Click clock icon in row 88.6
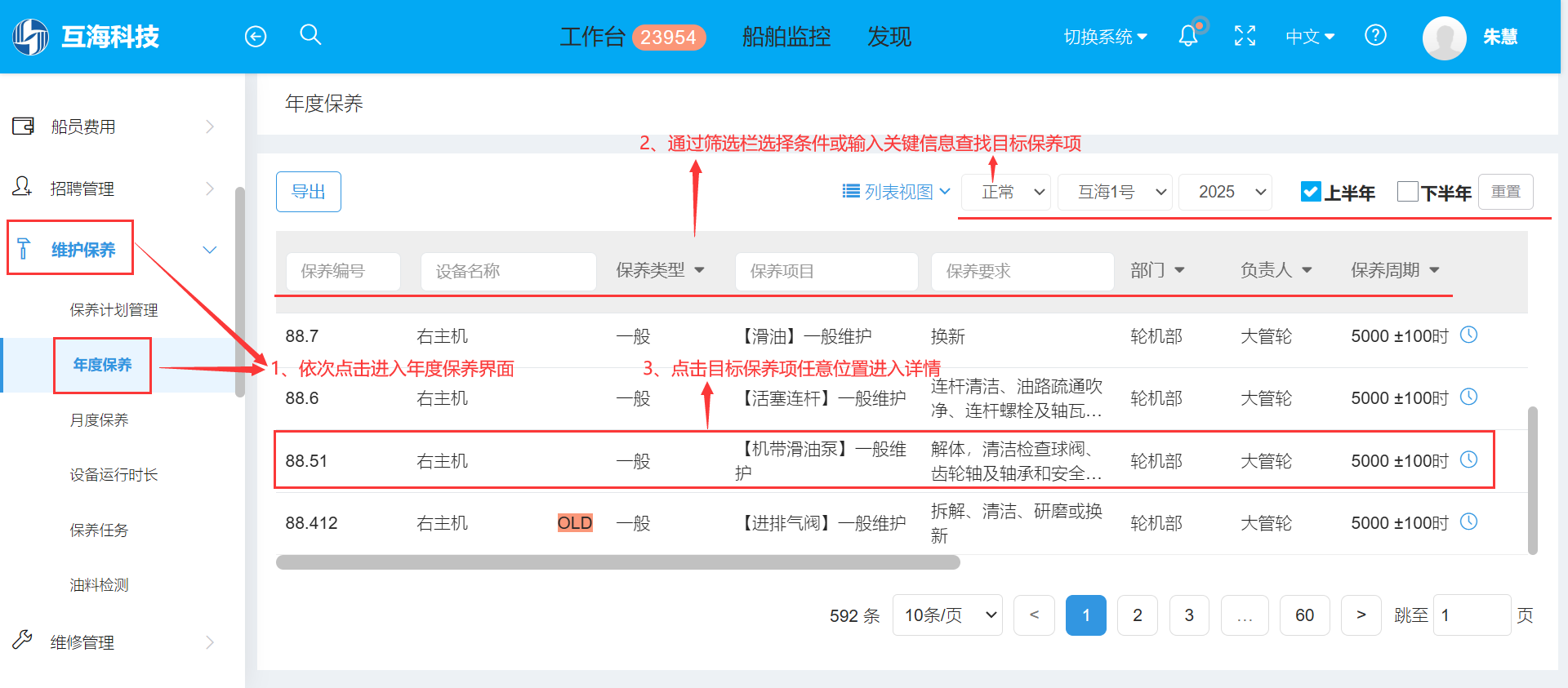 1468,397
